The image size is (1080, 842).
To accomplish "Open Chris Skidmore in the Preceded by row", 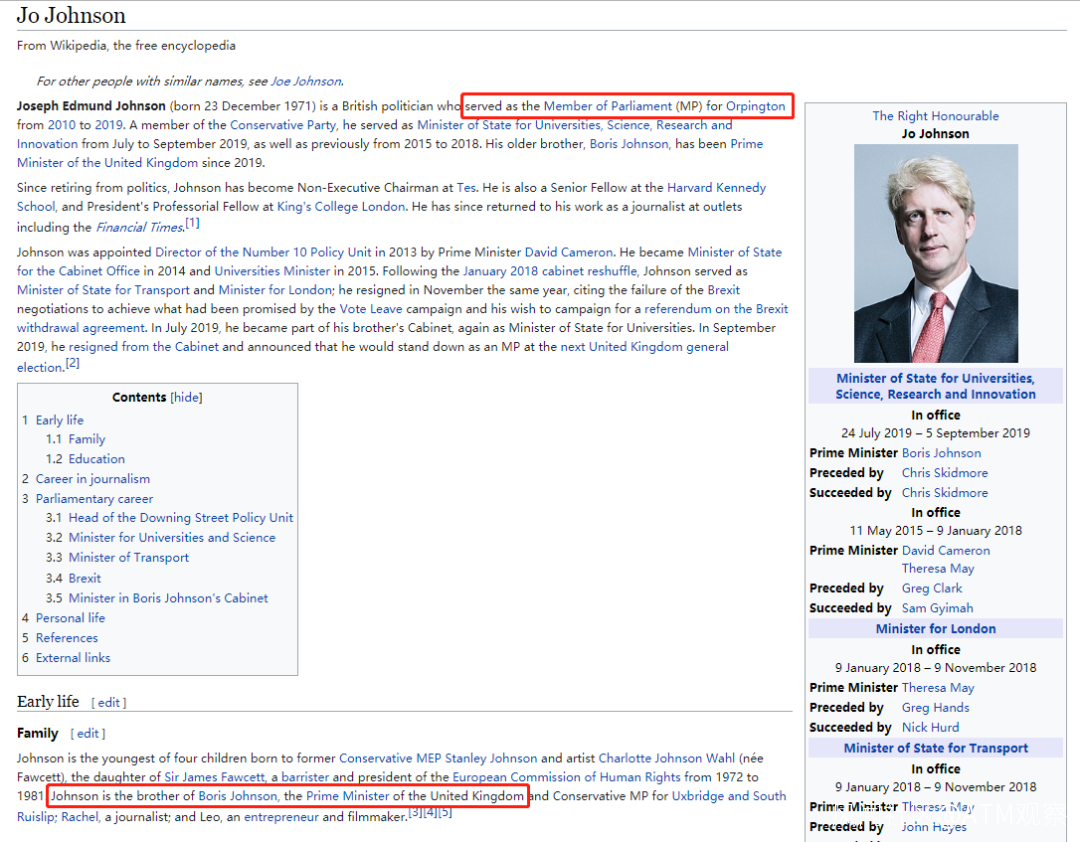I will 945,473.
